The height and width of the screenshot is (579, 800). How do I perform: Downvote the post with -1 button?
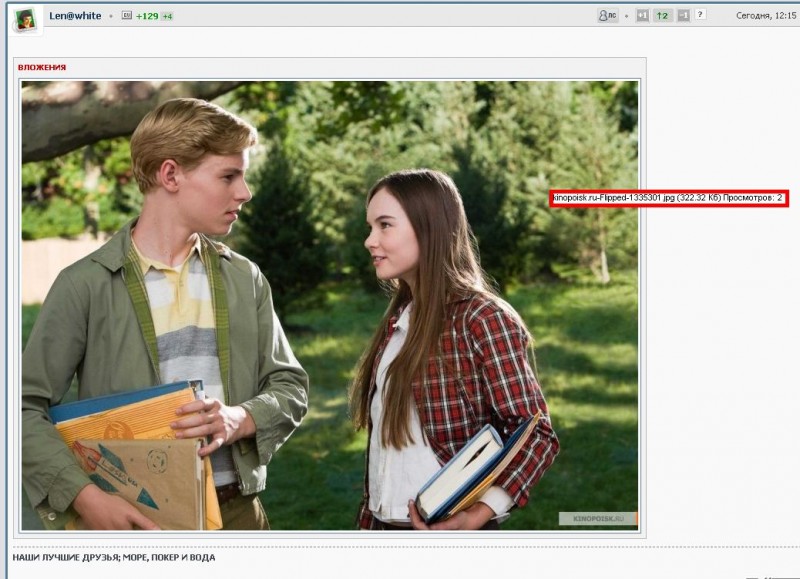(682, 15)
